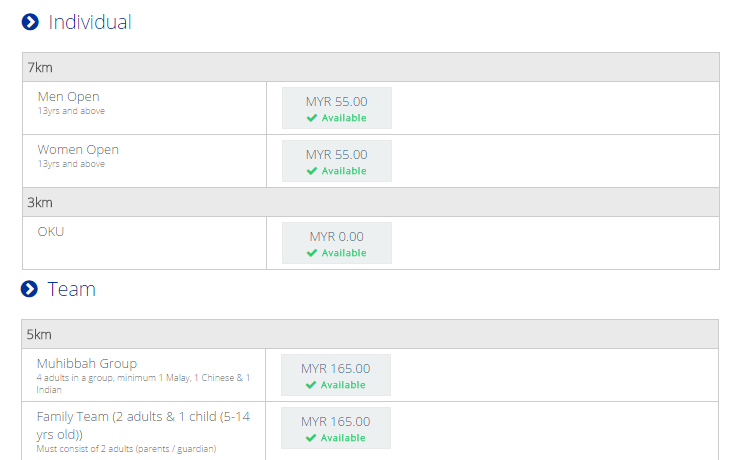Select the Women Open MYR 55.00 option
733x460 pixels.
(x=337, y=161)
